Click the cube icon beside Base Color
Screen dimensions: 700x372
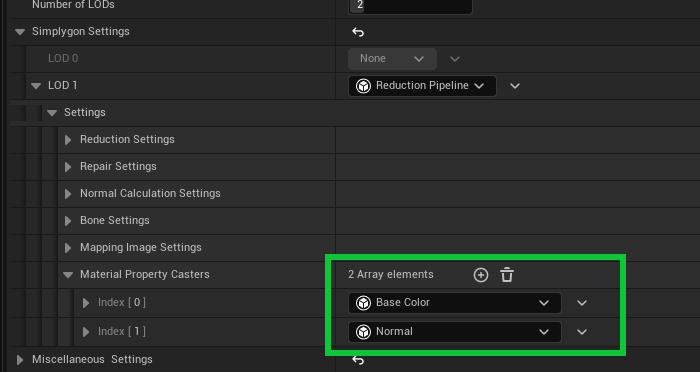click(x=363, y=303)
